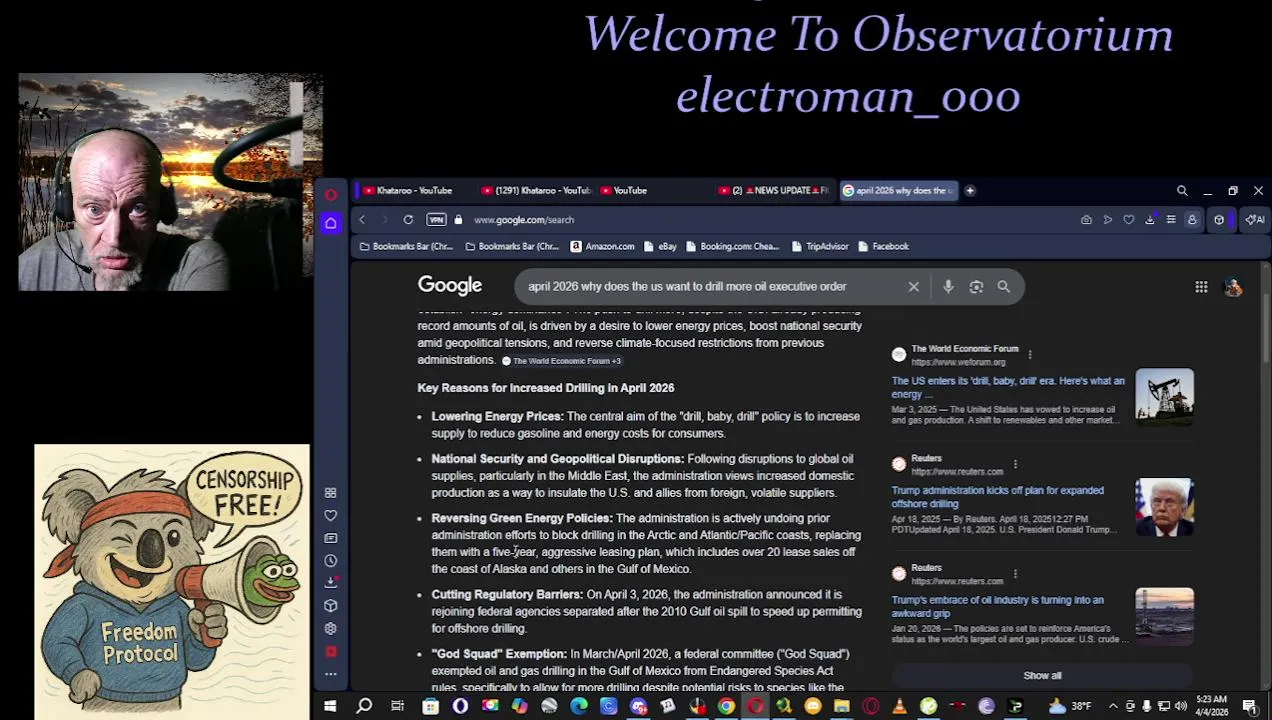Screen dimensions: 1272x720
Task: Open the sidebar more options ellipsis
Action: (331, 675)
